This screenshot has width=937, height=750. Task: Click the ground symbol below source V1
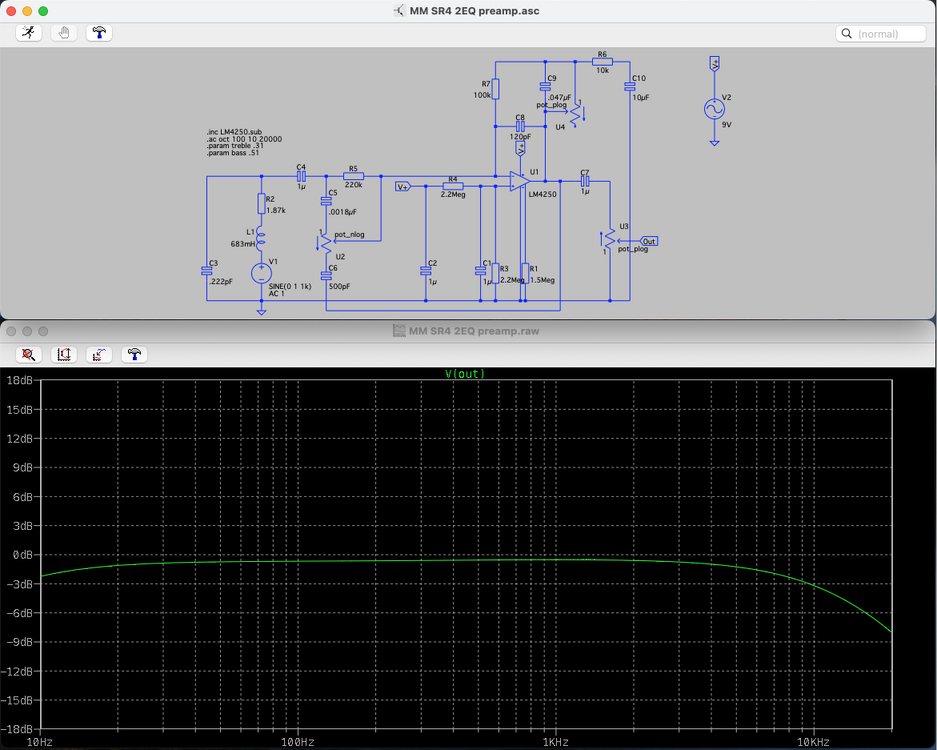click(261, 310)
